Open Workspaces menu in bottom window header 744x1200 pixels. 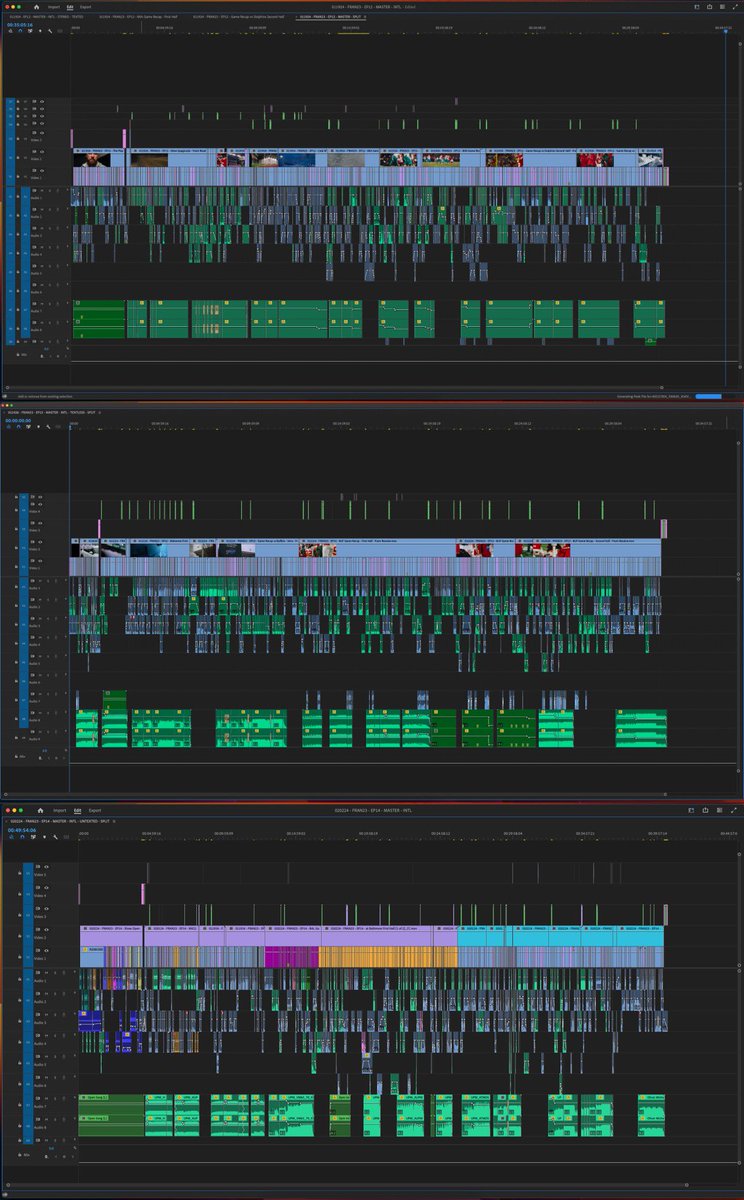(691, 810)
